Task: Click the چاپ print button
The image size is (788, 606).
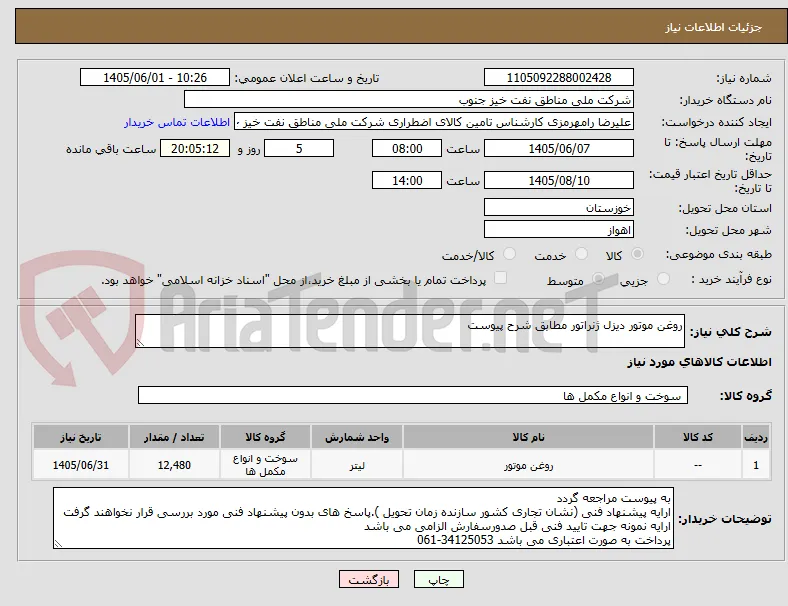Action: pos(439,579)
